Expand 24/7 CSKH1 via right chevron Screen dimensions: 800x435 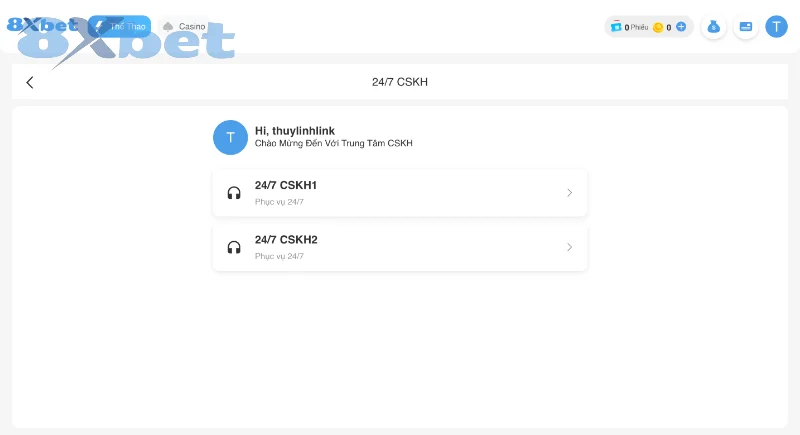(569, 193)
